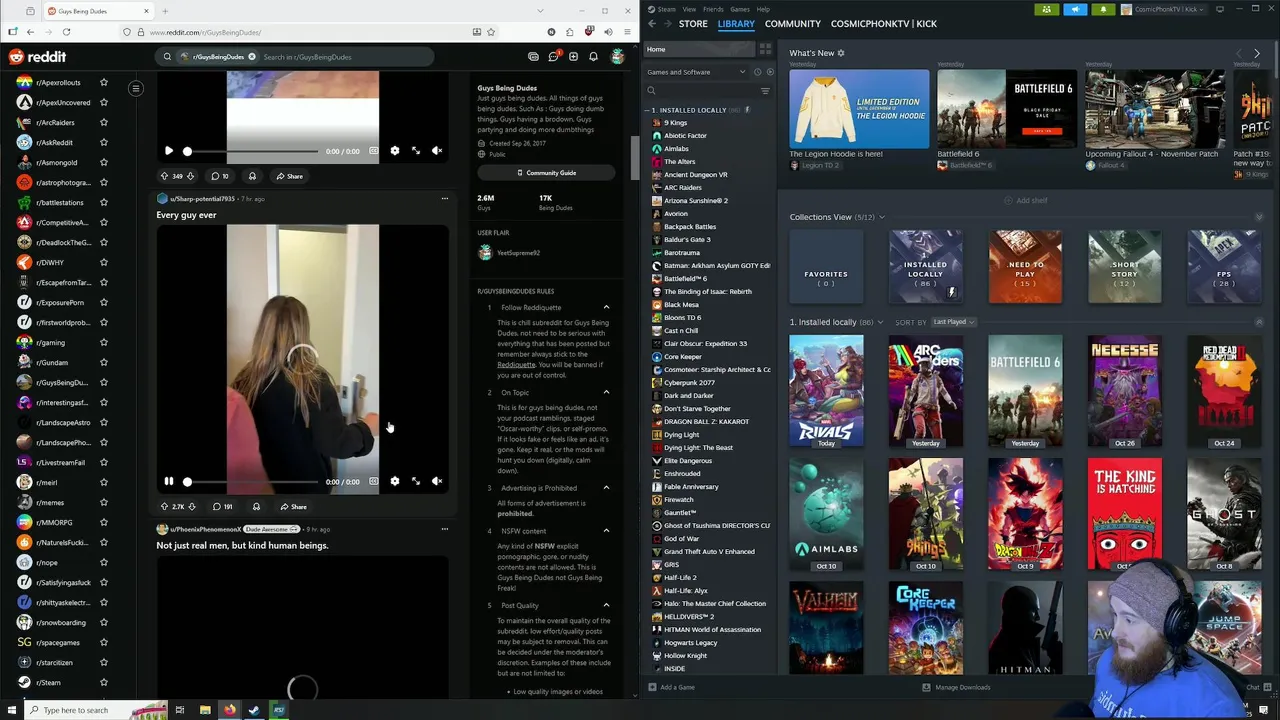Switch Steam library to grid collections view
Screen dimensions: 1280x720
[x=765, y=48]
